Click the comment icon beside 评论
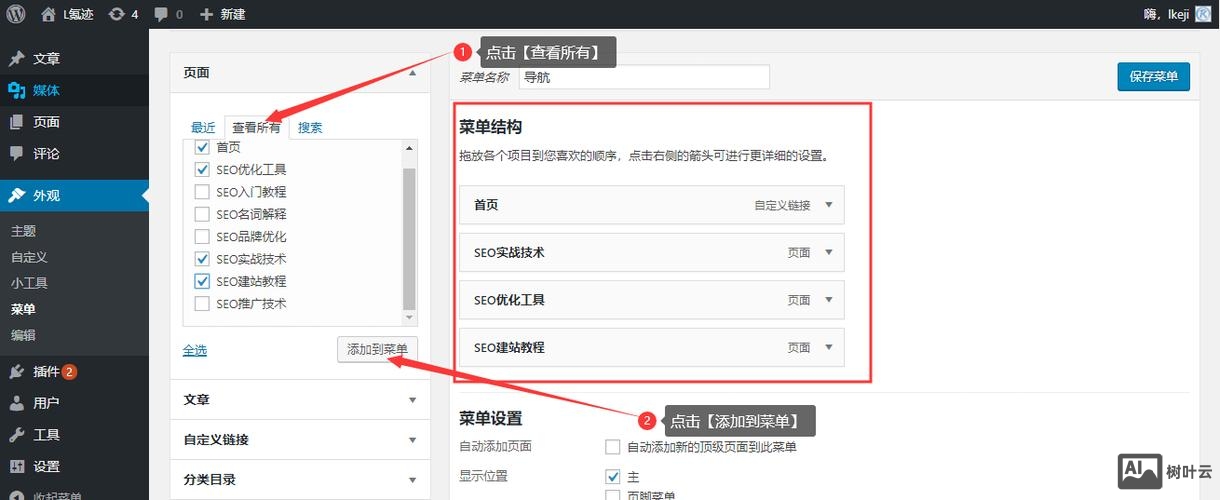 [x=16, y=154]
